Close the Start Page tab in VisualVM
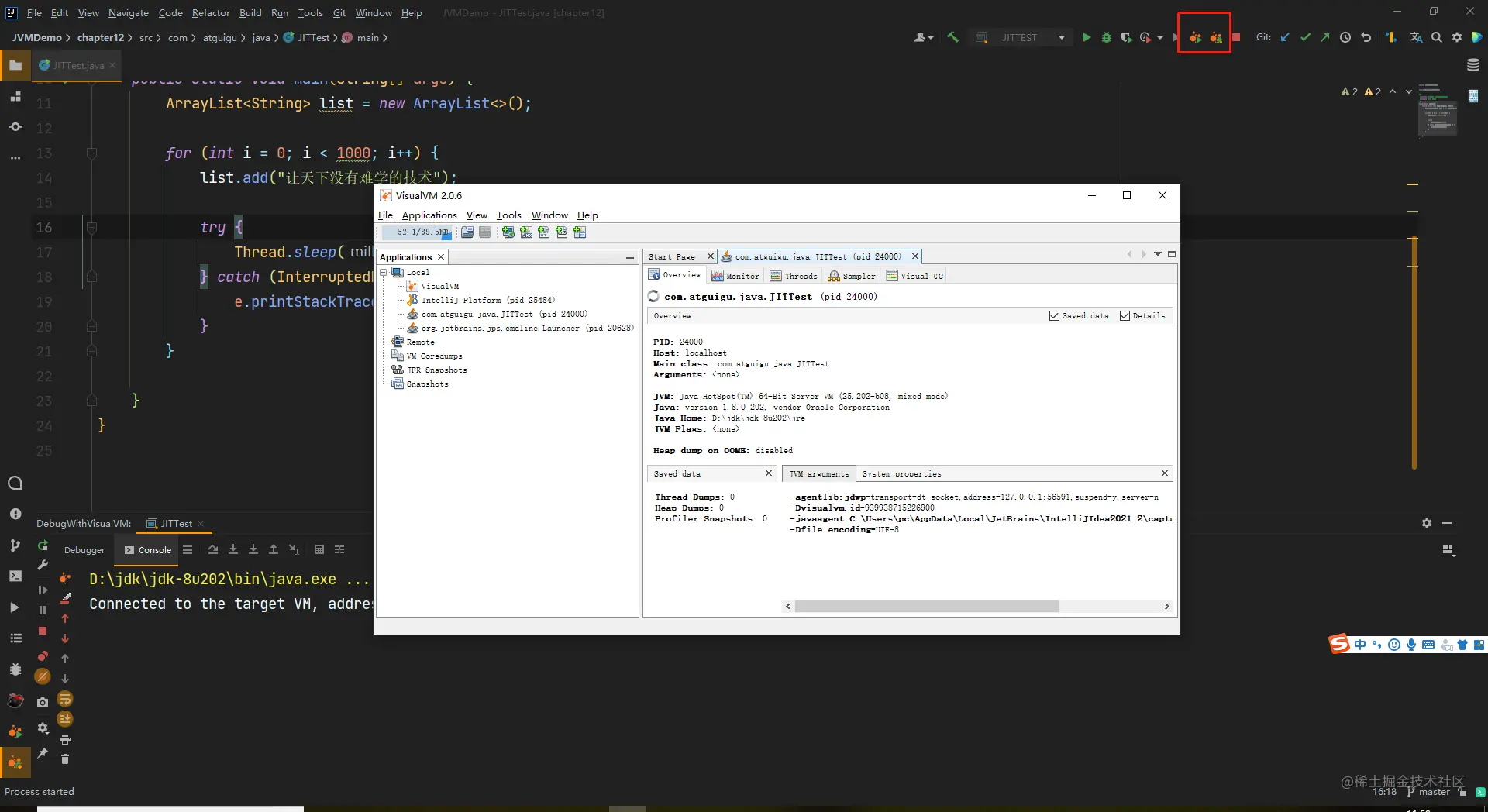 [x=710, y=256]
